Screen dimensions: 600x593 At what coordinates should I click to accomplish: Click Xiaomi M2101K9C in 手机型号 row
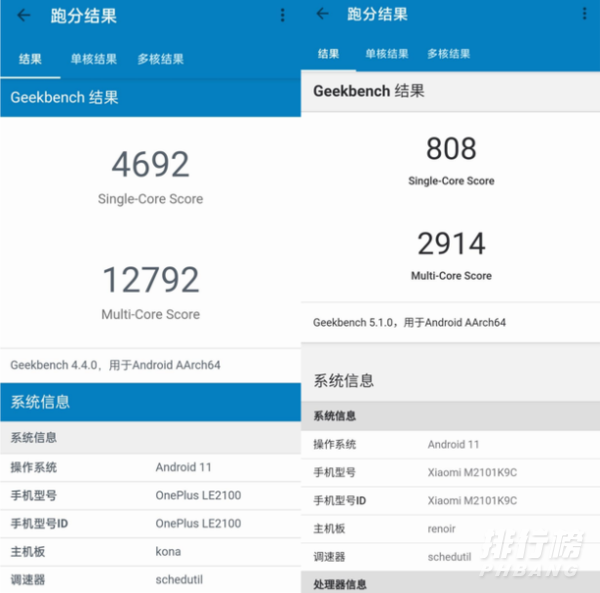pyautogui.click(x=472, y=472)
